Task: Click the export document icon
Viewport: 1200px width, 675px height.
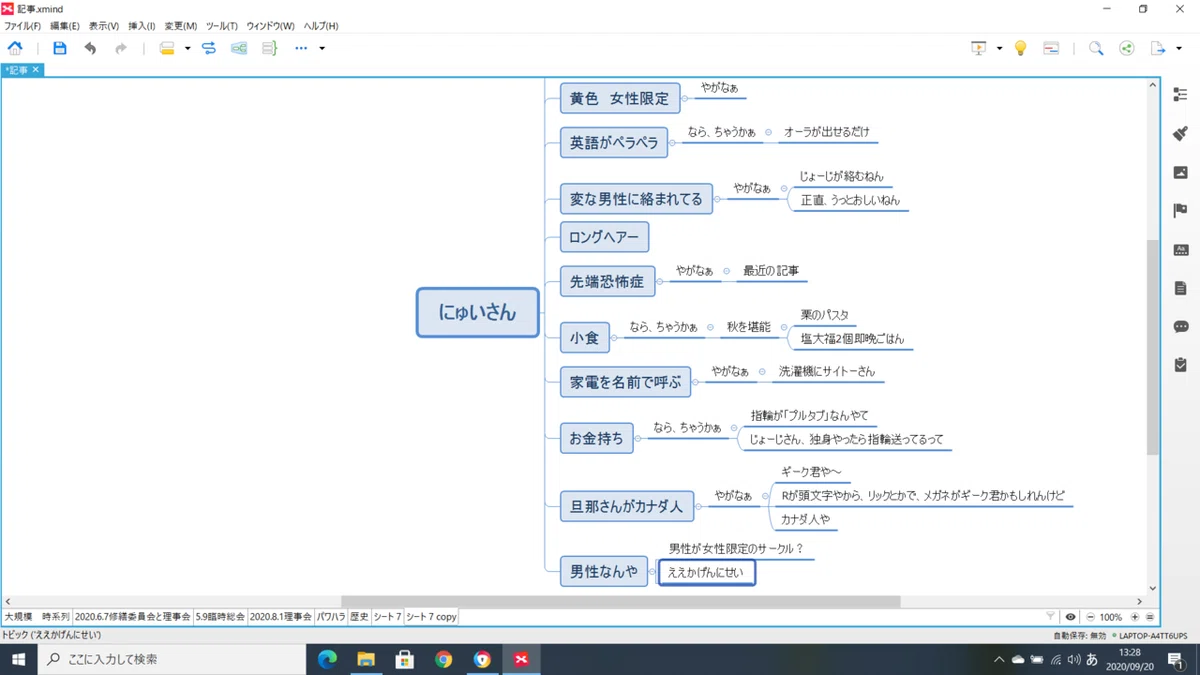Action: (x=1158, y=48)
